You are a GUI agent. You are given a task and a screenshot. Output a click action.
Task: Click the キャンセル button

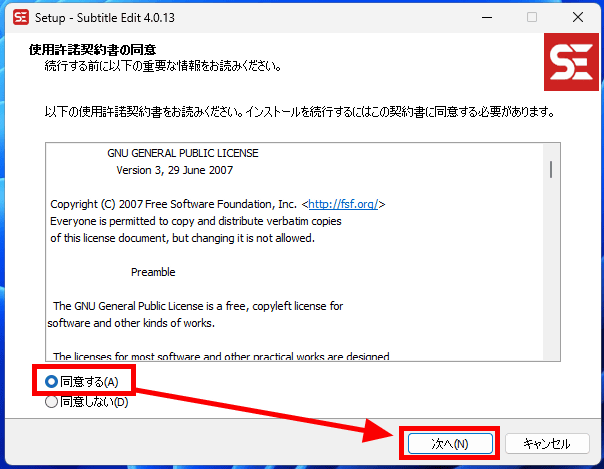pos(547,444)
